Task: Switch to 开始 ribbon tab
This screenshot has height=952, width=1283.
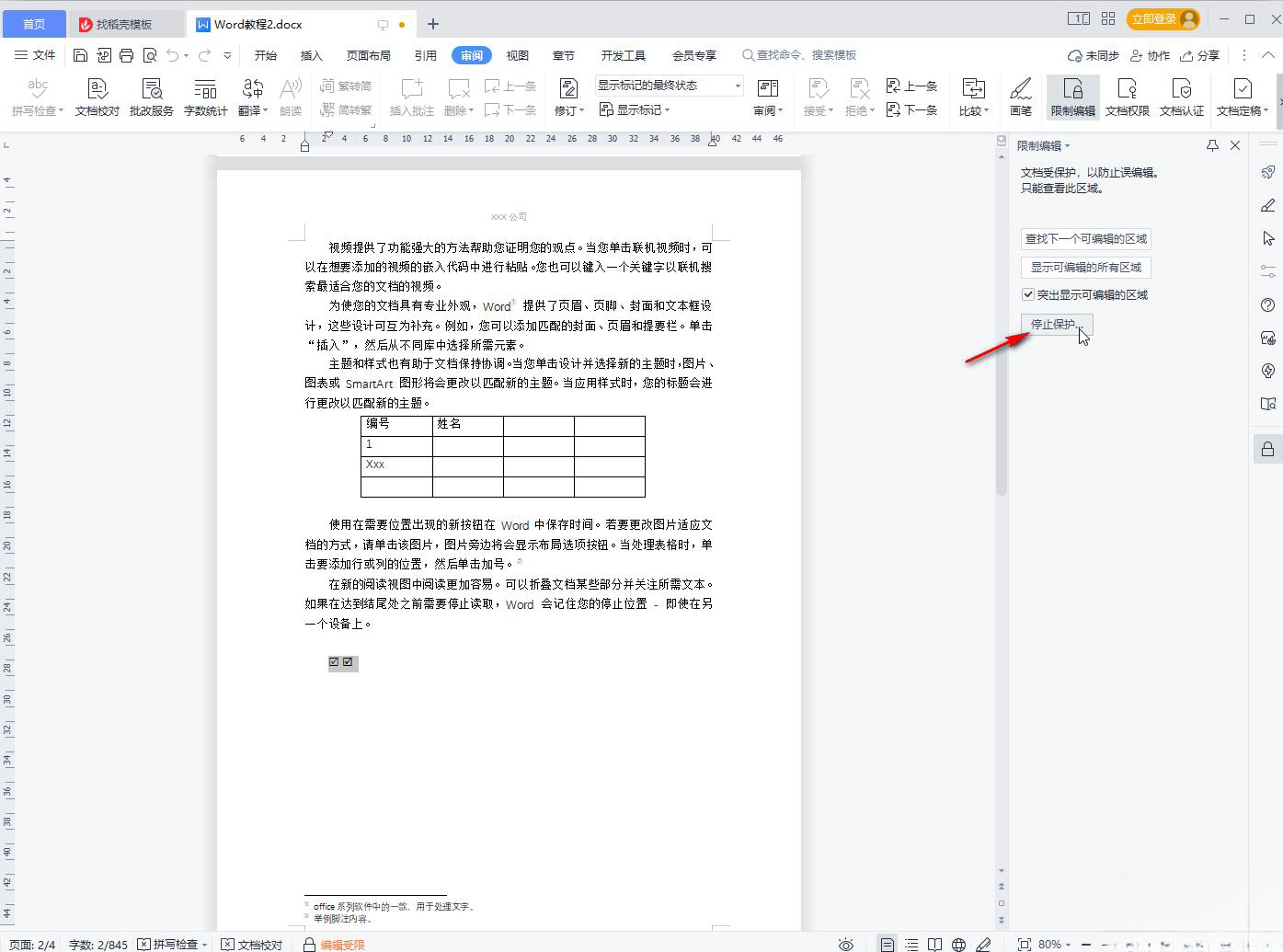Action: pyautogui.click(x=266, y=55)
